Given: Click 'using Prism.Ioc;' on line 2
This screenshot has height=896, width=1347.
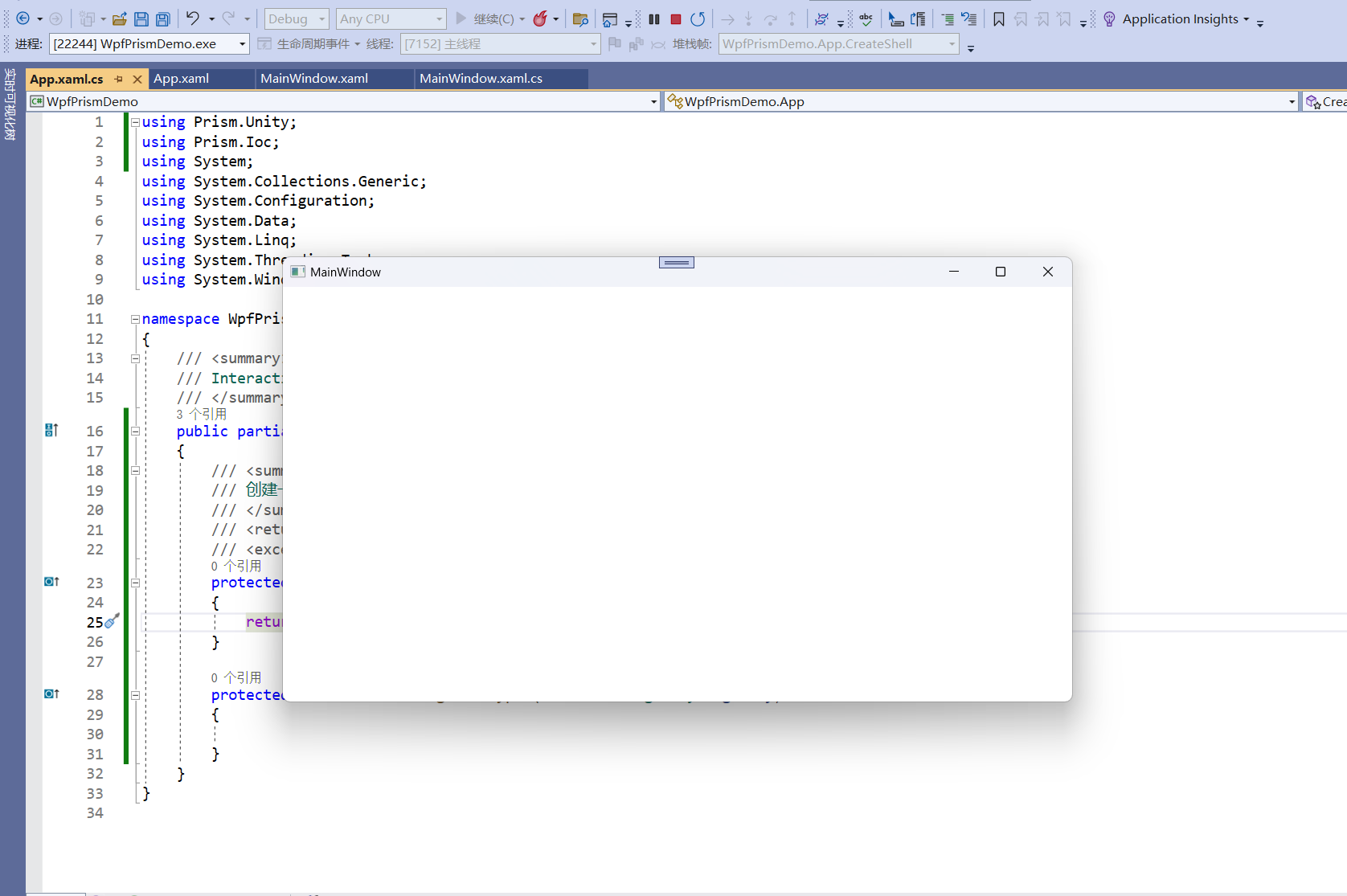Looking at the screenshot, I should click(211, 142).
